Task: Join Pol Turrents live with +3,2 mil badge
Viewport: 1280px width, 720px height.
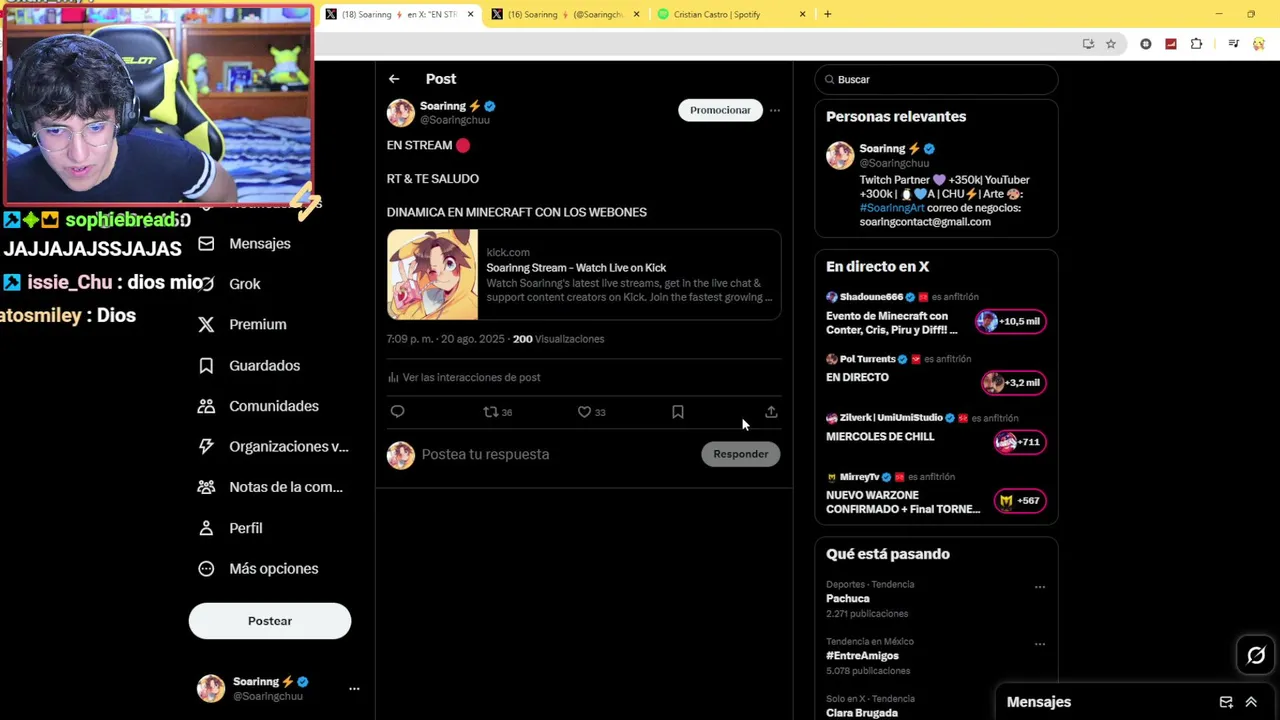Action: [1013, 382]
